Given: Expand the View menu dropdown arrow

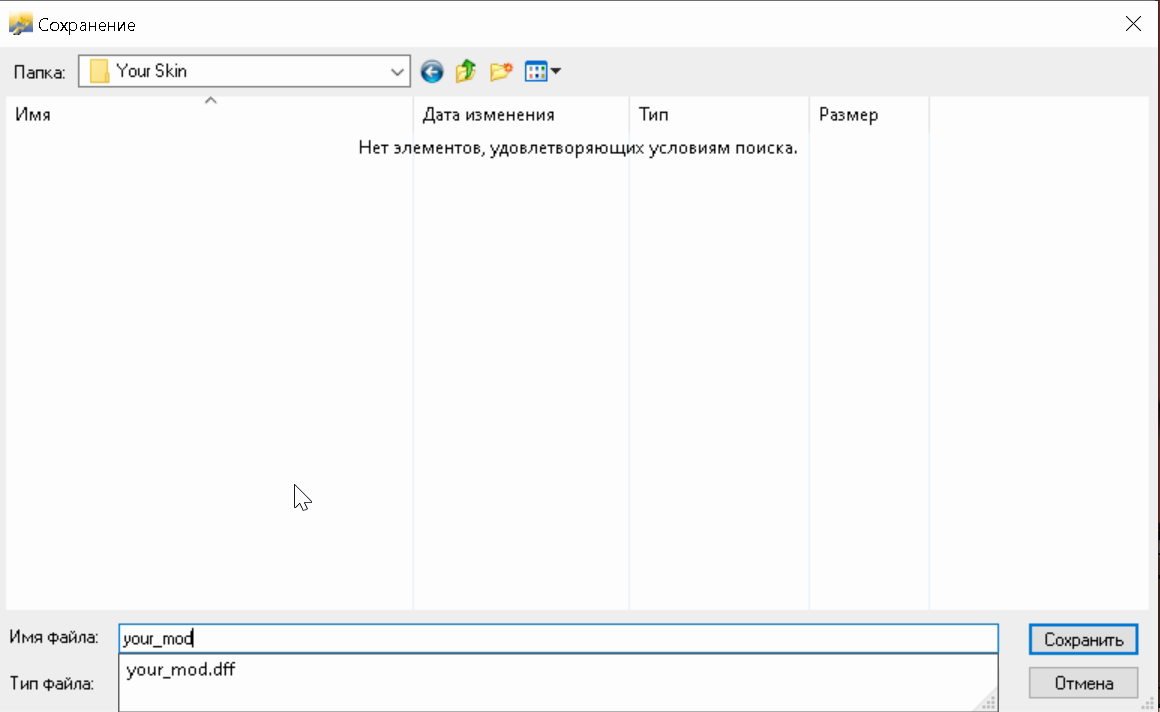Looking at the screenshot, I should coord(556,72).
